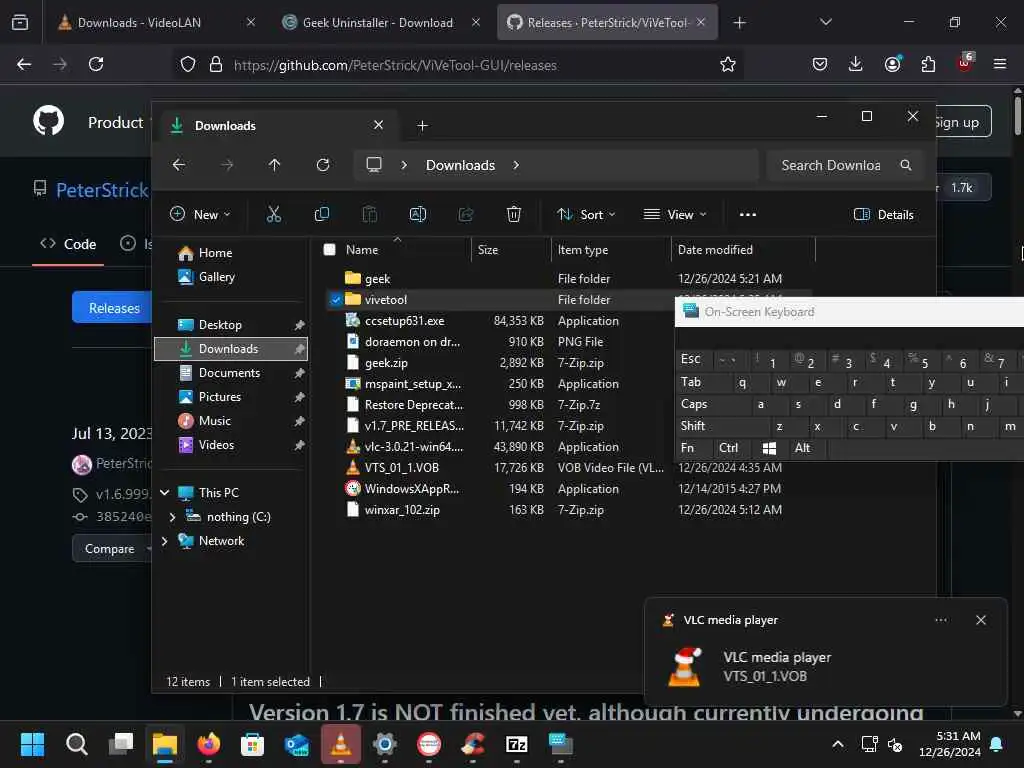Toggle the select-all checkbox in Name header
This screenshot has height=768, width=1024.
(x=330, y=249)
